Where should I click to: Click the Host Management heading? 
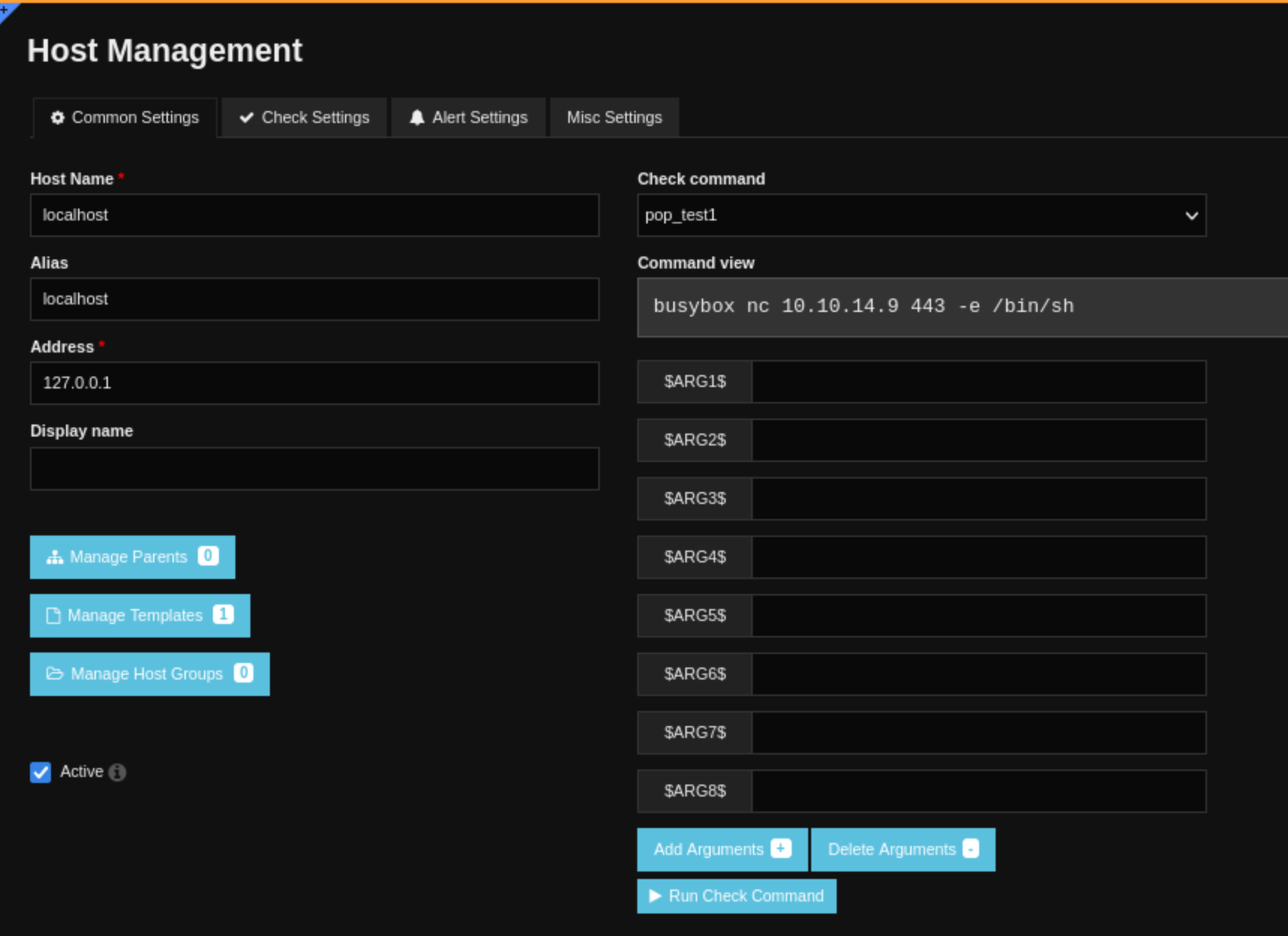pos(165,51)
